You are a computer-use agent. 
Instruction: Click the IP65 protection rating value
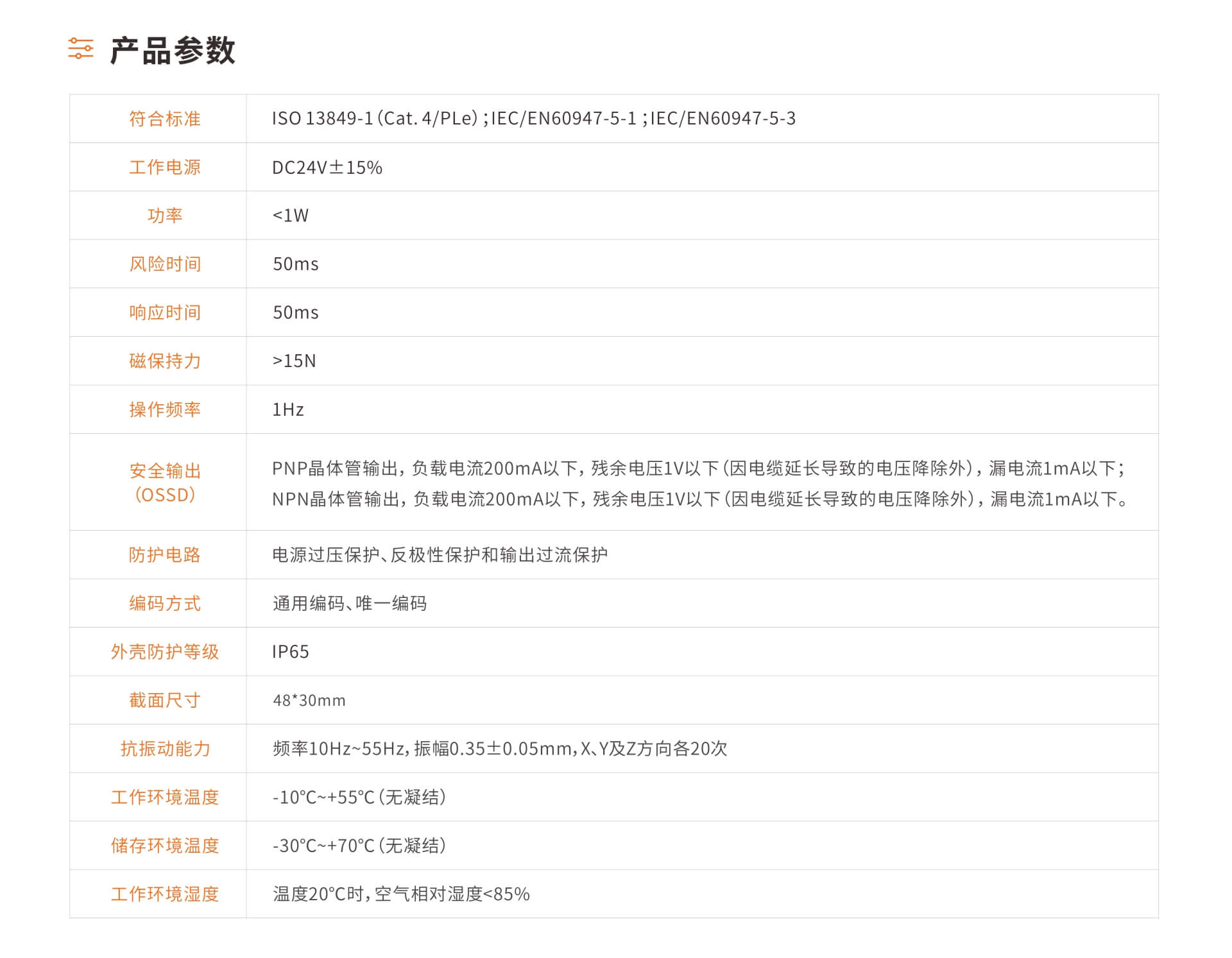point(290,652)
